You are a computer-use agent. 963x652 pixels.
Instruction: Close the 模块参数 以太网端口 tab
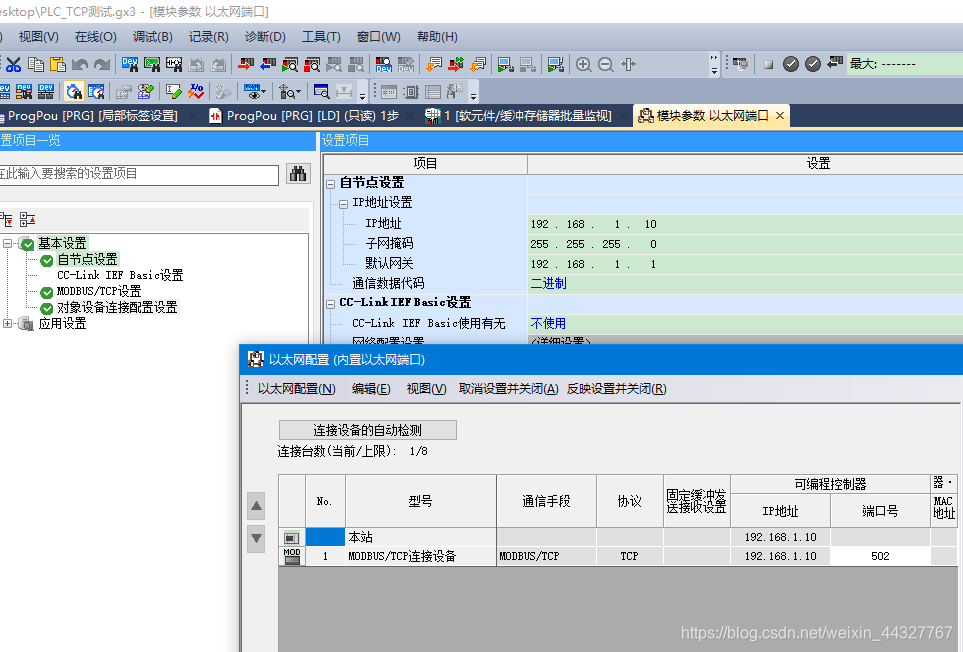point(779,115)
